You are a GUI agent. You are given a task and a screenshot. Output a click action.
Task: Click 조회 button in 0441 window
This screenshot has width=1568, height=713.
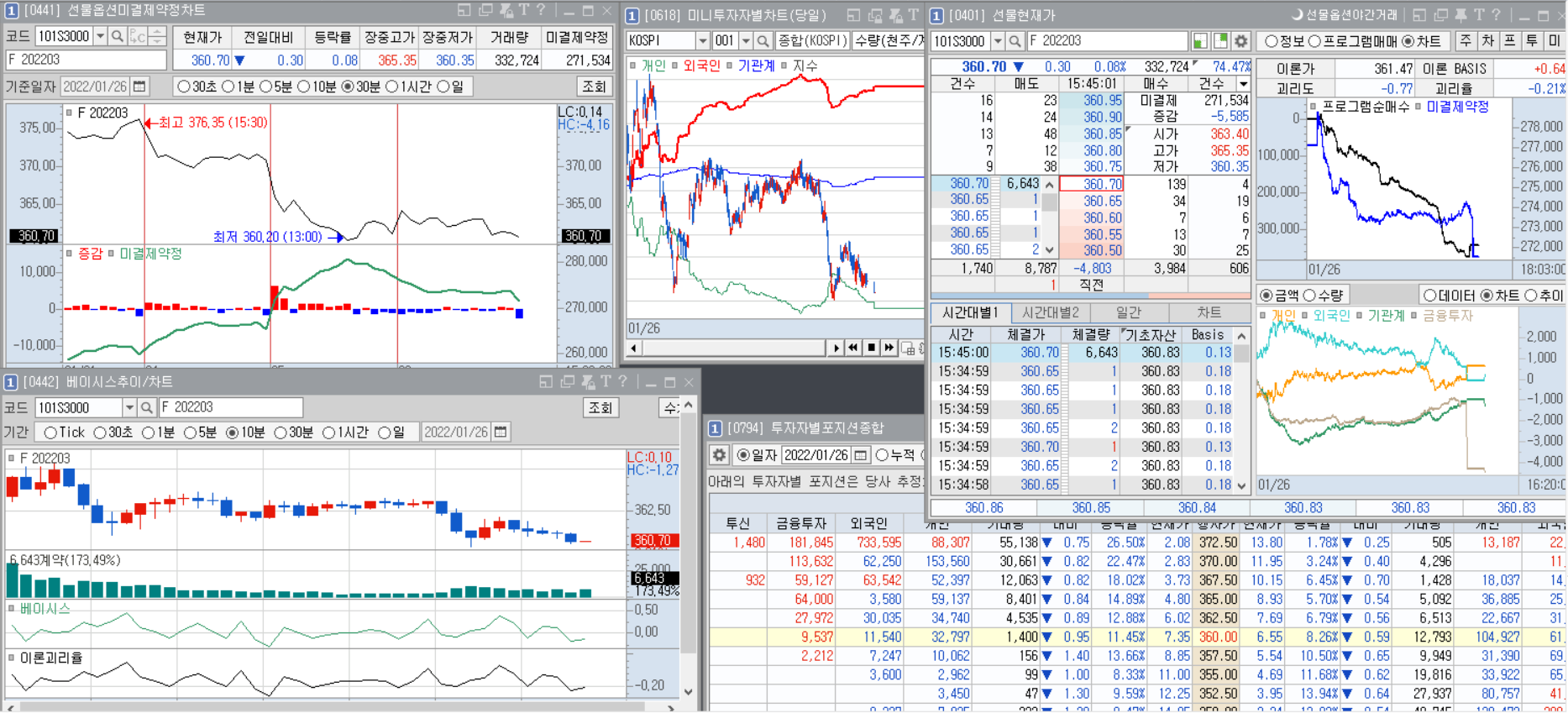[594, 87]
